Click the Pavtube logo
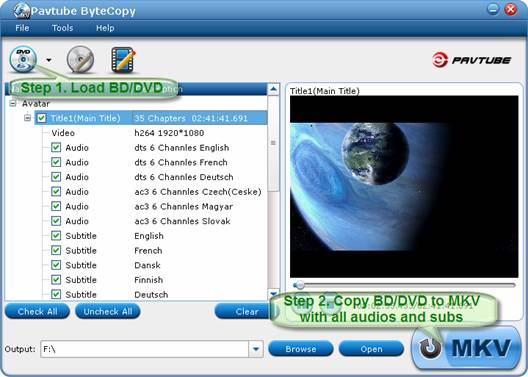Image resolution: width=528 pixels, height=377 pixels. pos(471,60)
